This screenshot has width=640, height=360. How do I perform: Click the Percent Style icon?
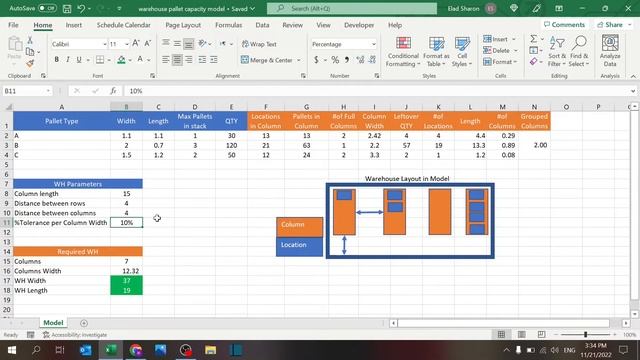335,60
